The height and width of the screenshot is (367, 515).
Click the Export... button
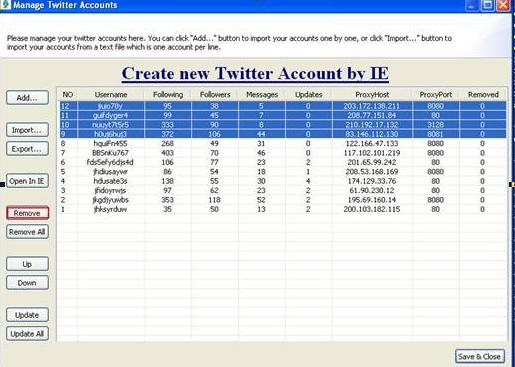click(x=27, y=149)
